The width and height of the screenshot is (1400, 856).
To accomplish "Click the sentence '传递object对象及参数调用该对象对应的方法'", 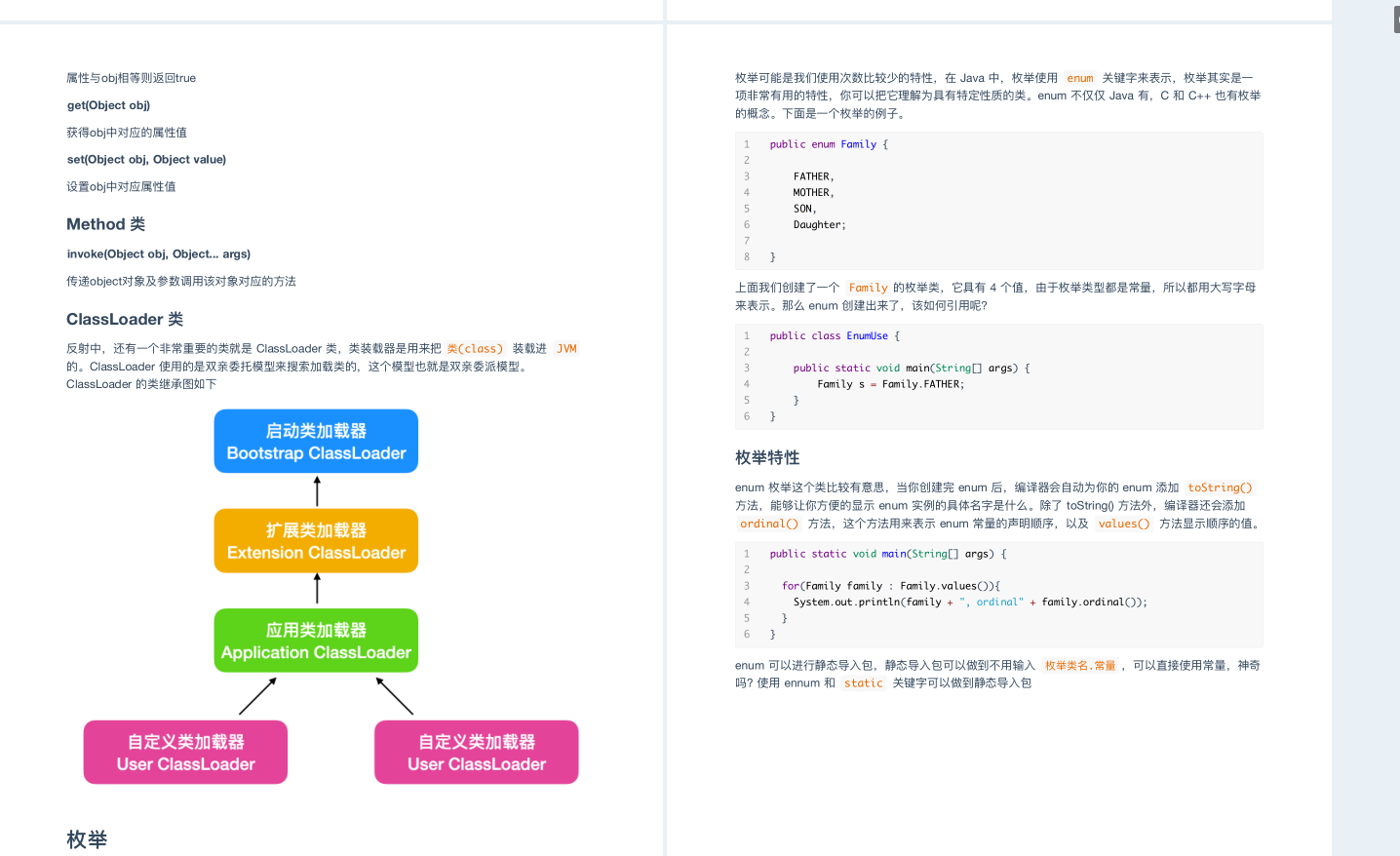I will click(x=181, y=281).
